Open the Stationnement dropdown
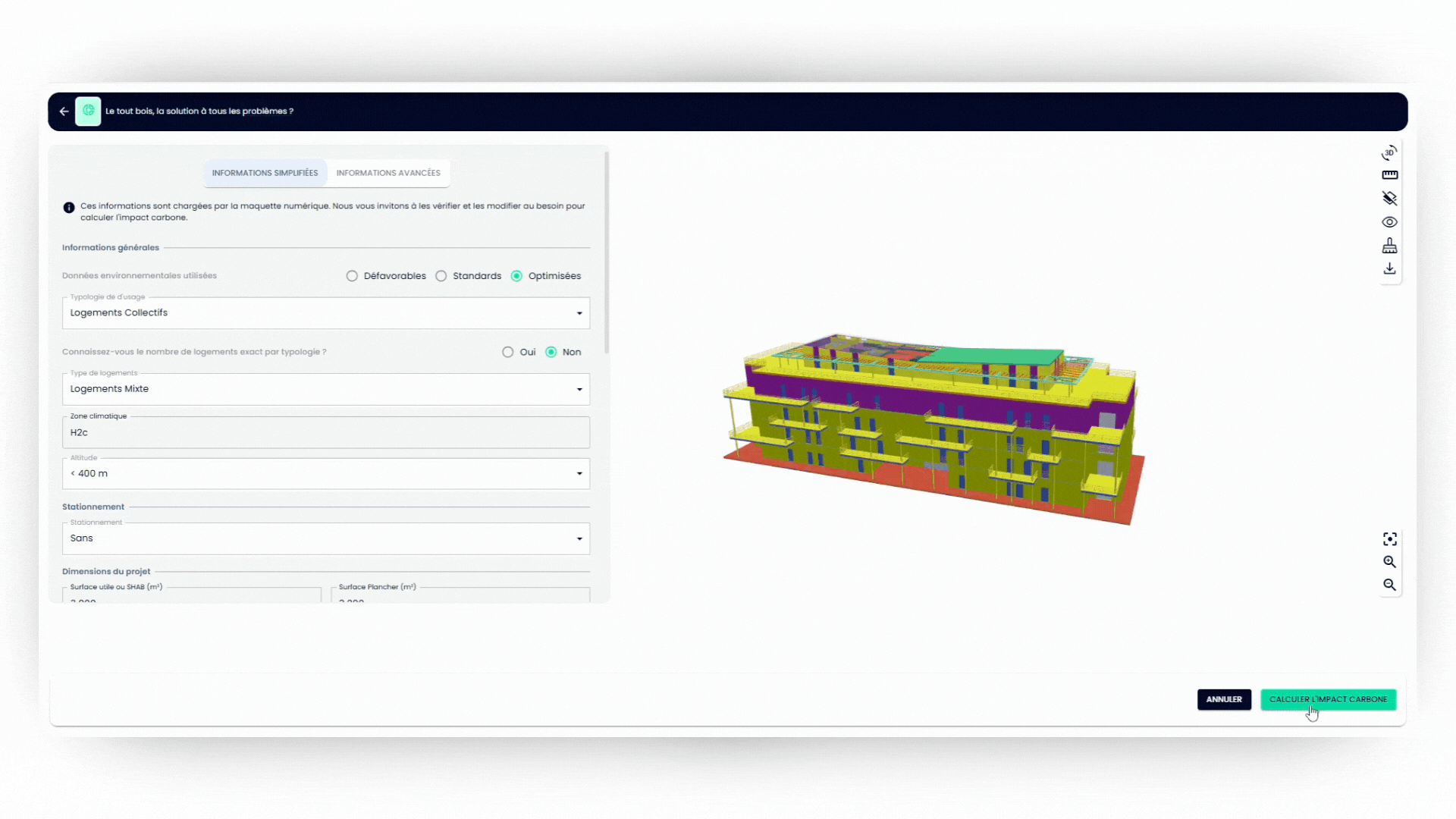This screenshot has height=819, width=1456. coord(326,538)
